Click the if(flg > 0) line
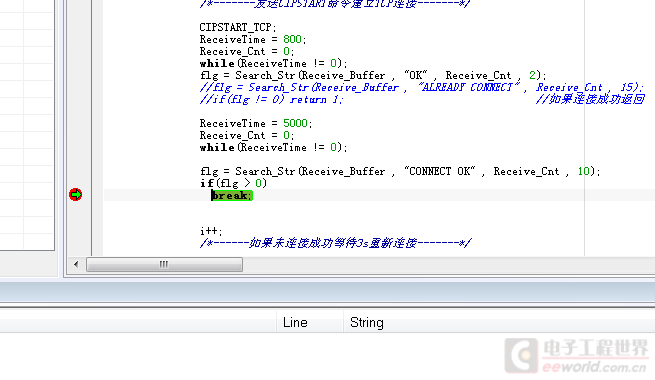Screen dimensions: 655x380 point(233,183)
